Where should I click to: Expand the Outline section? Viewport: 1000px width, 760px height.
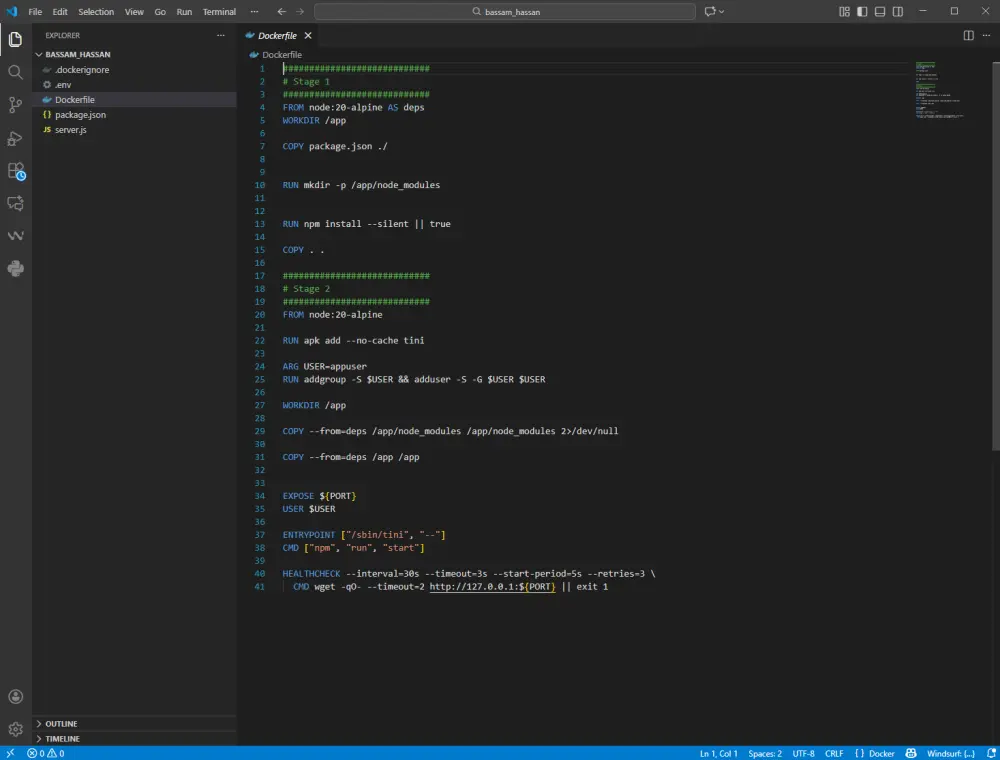(x=61, y=723)
